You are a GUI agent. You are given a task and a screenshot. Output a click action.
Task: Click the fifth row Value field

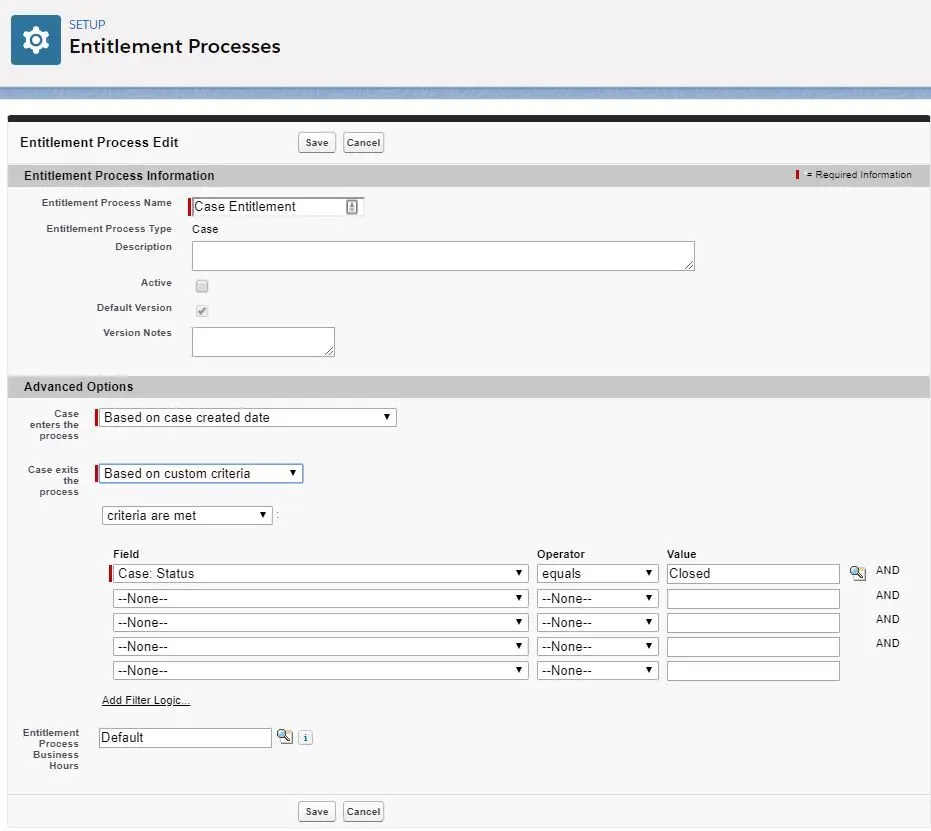tap(753, 671)
